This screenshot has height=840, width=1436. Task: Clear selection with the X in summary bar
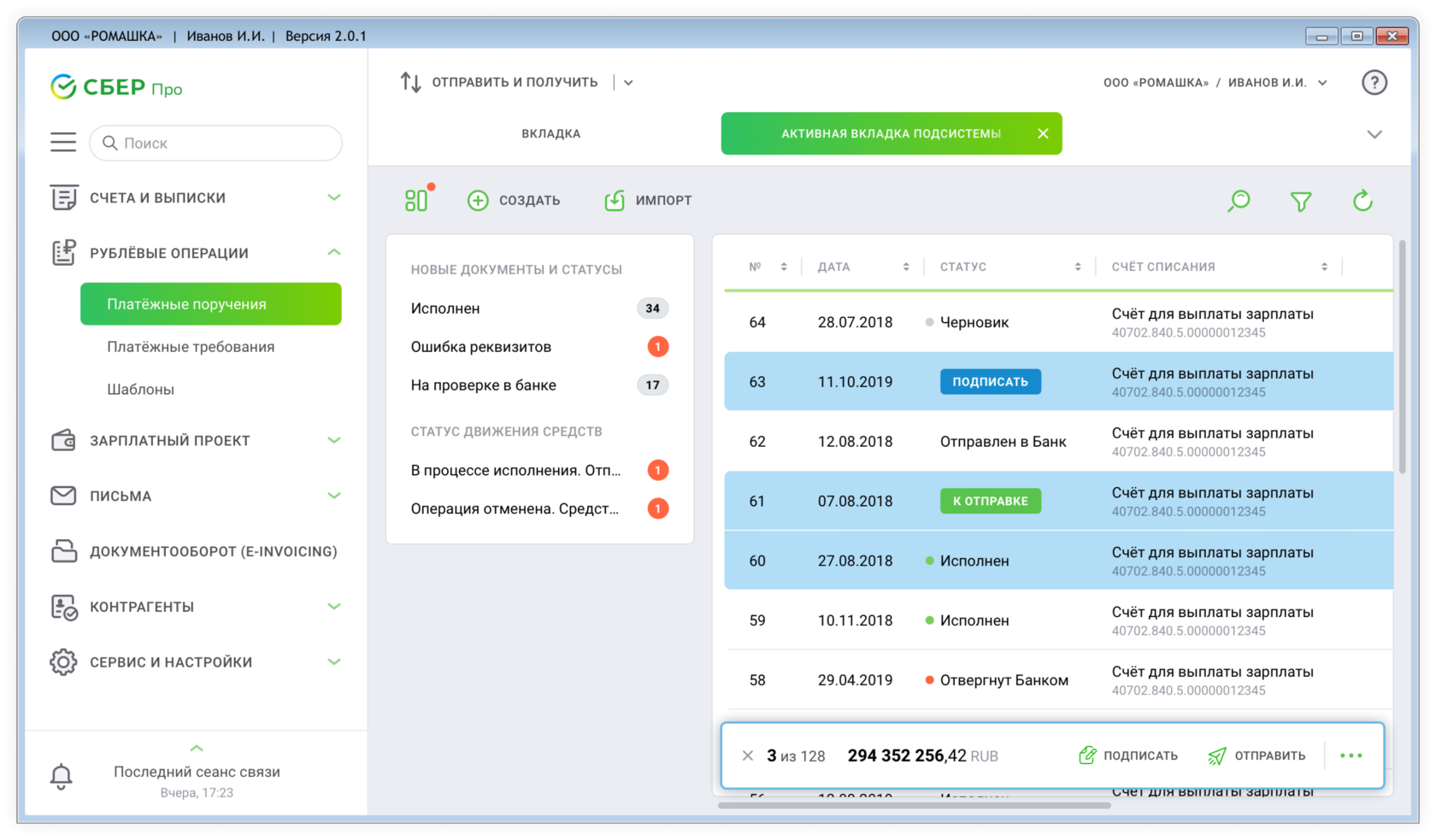coord(748,755)
